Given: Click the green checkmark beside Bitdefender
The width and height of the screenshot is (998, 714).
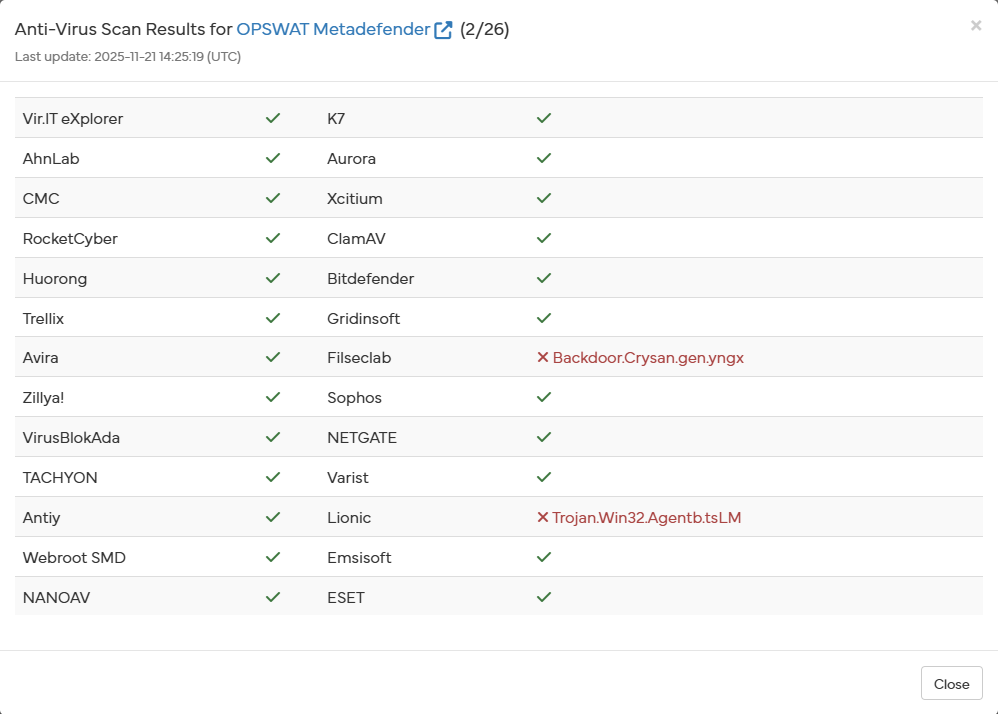Looking at the screenshot, I should [x=544, y=278].
